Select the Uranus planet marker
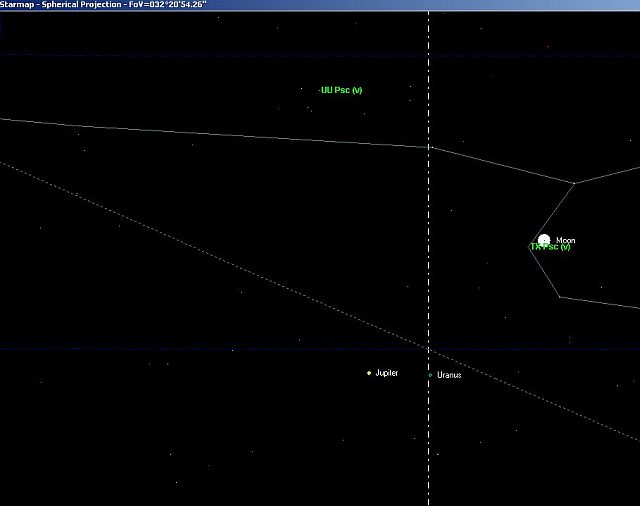 (431, 375)
